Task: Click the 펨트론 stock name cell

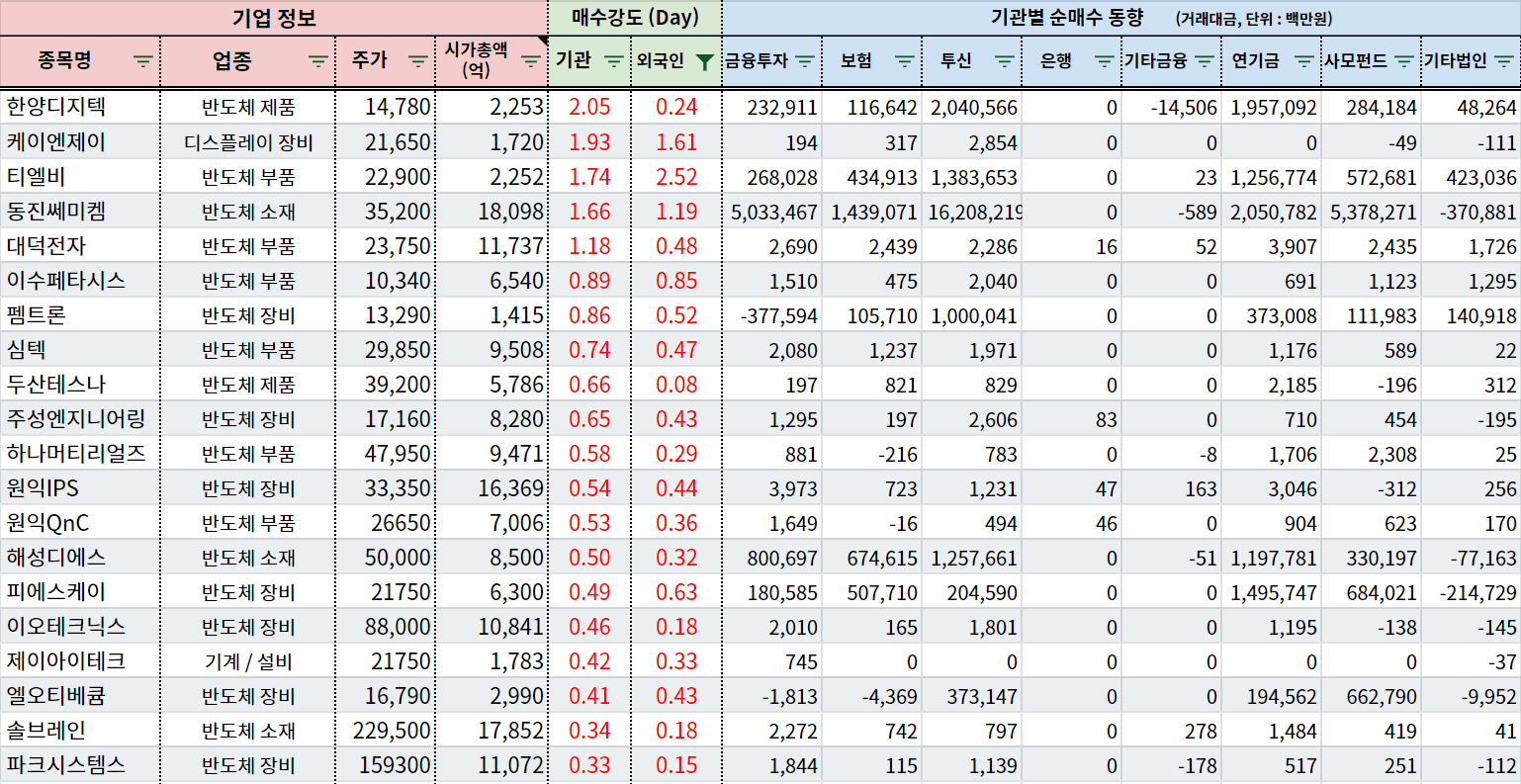Action: (x=80, y=314)
